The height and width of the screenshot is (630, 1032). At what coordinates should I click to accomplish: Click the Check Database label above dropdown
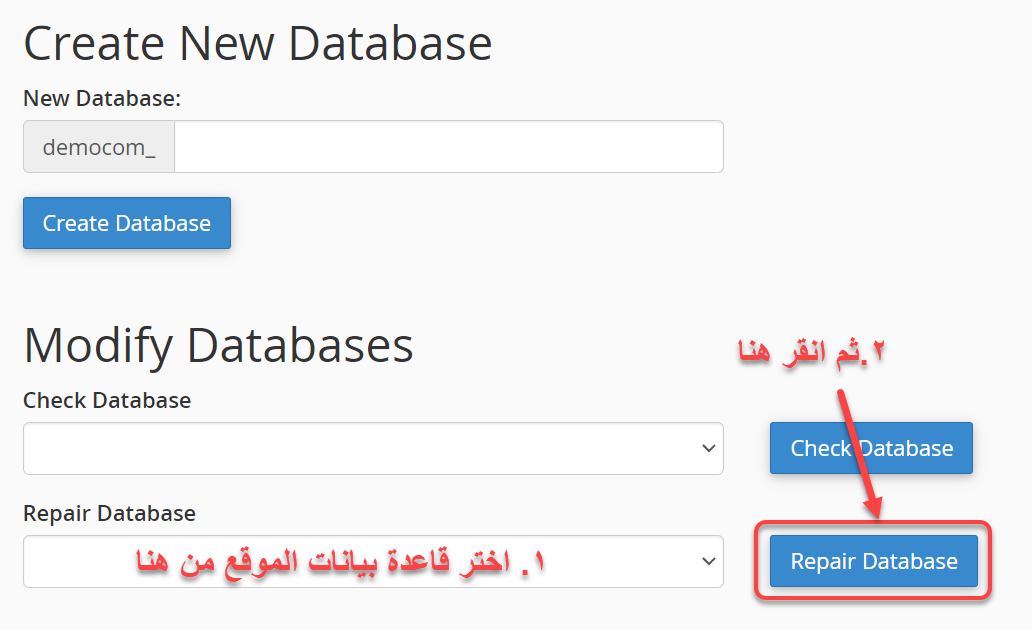click(x=107, y=400)
